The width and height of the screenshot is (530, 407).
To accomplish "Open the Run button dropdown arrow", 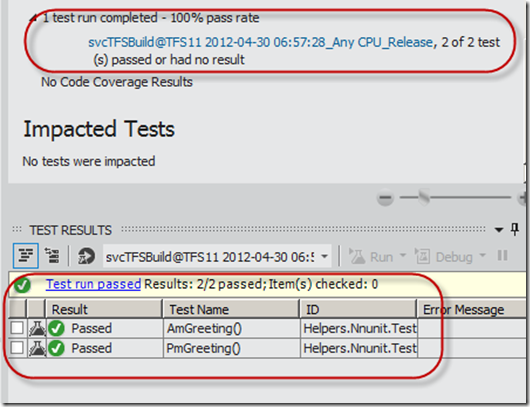I will [x=403, y=255].
